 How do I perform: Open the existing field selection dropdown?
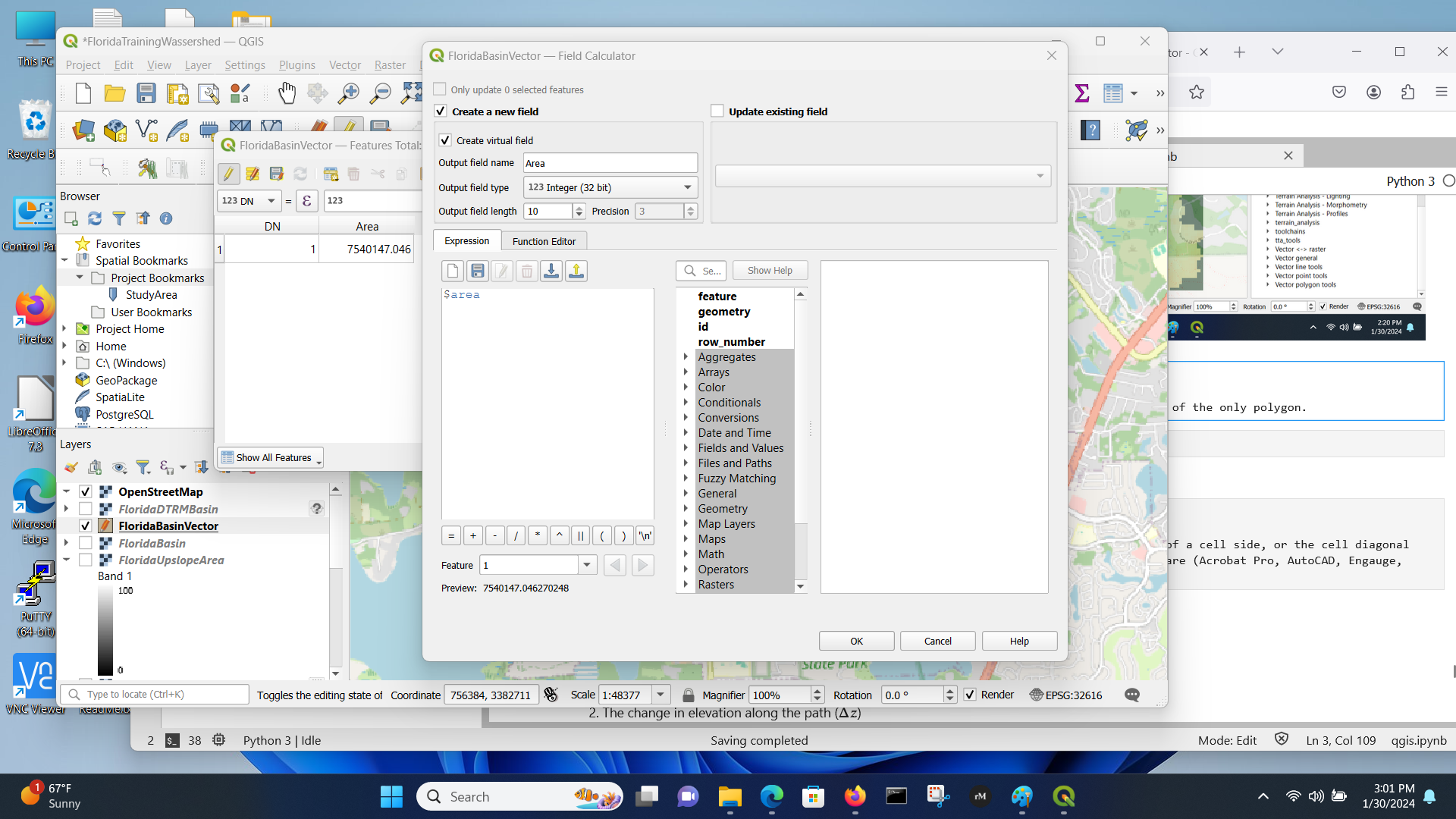[883, 176]
